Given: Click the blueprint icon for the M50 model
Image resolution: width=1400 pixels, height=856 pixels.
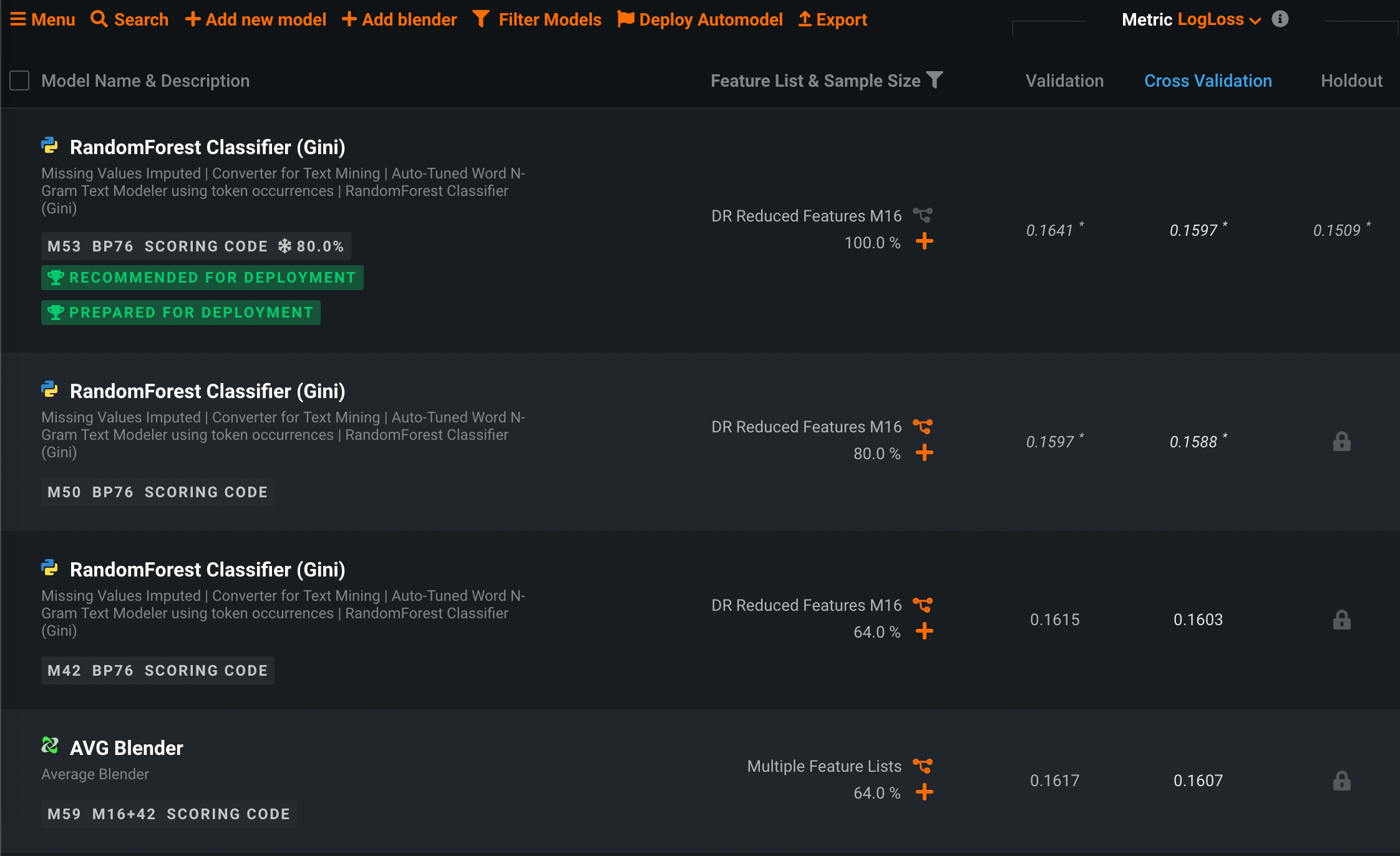Looking at the screenshot, I should click(x=923, y=427).
